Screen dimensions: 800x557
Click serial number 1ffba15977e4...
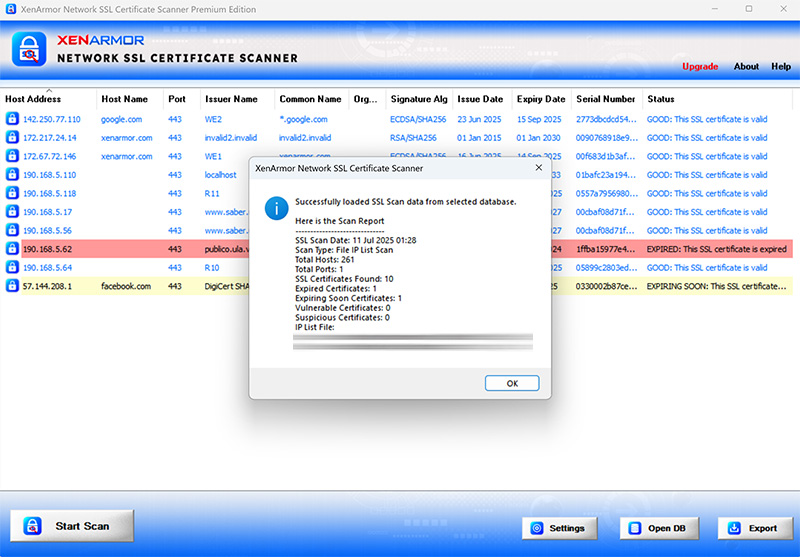tap(606, 249)
